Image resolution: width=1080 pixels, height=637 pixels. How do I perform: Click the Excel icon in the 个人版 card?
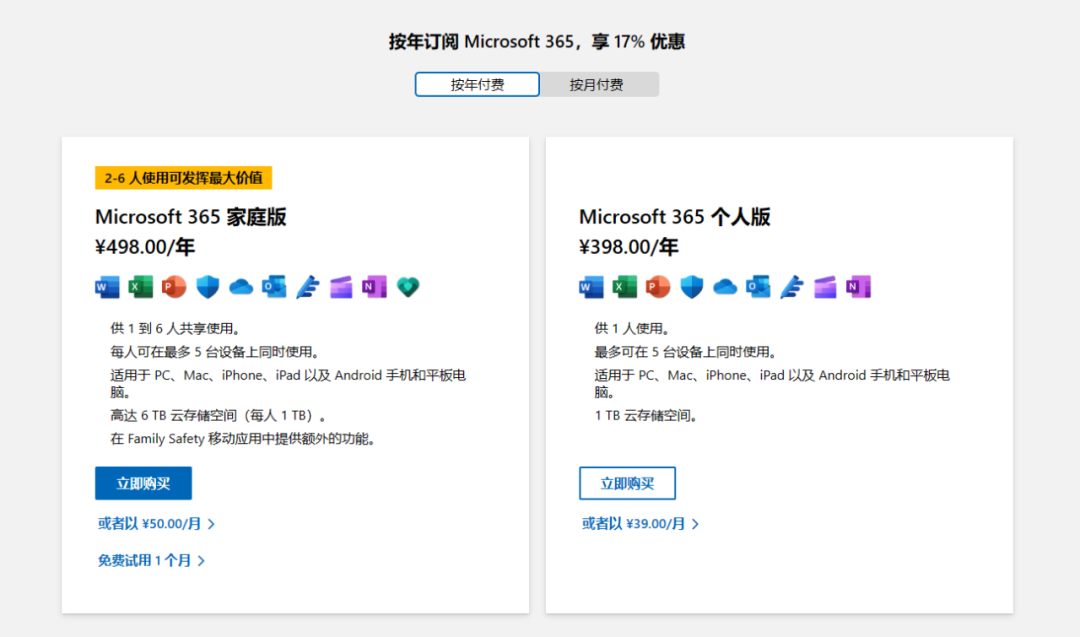coord(625,286)
